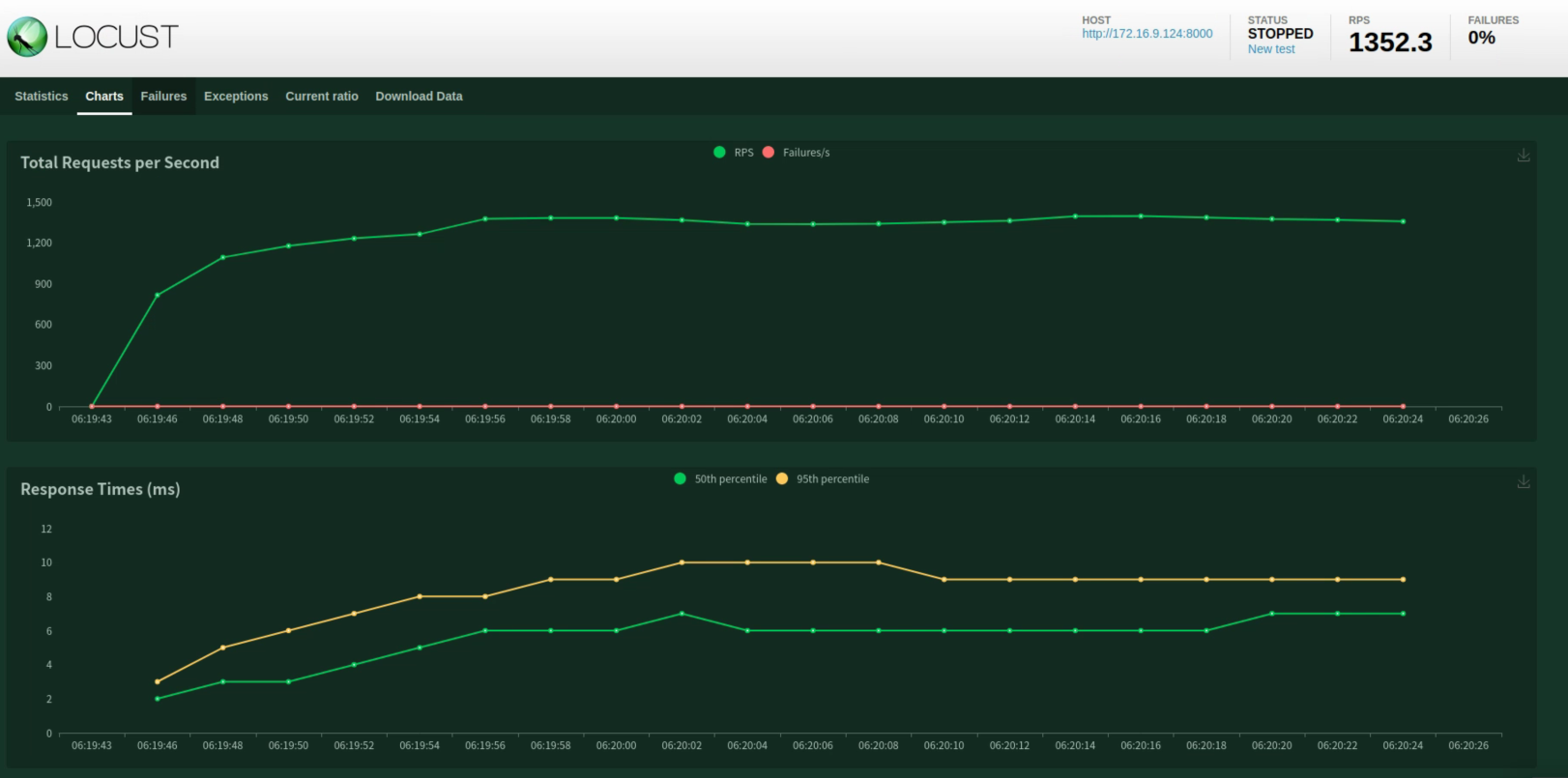
Task: Download the Total Requests per Second chart image
Action: pyautogui.click(x=1524, y=156)
